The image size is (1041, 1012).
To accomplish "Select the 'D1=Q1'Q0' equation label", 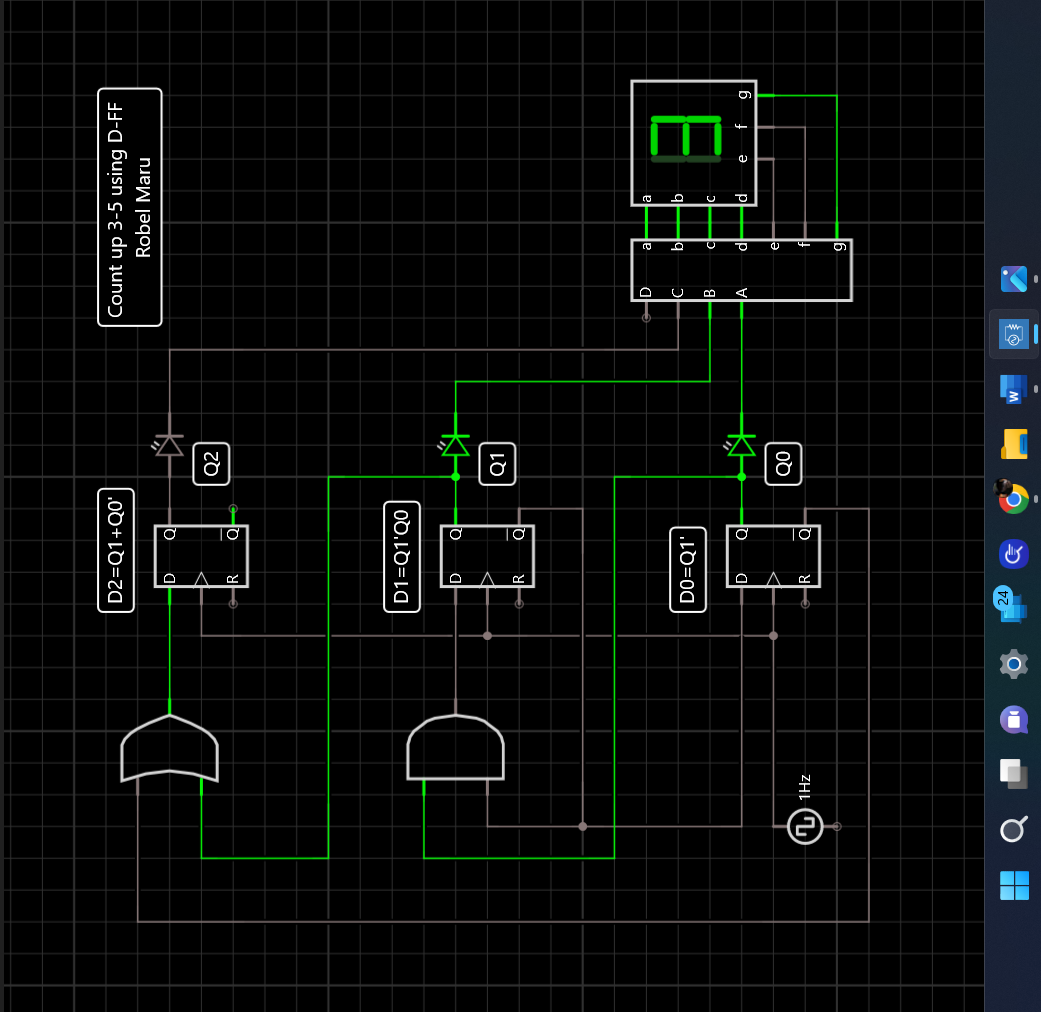I will 401,557.
